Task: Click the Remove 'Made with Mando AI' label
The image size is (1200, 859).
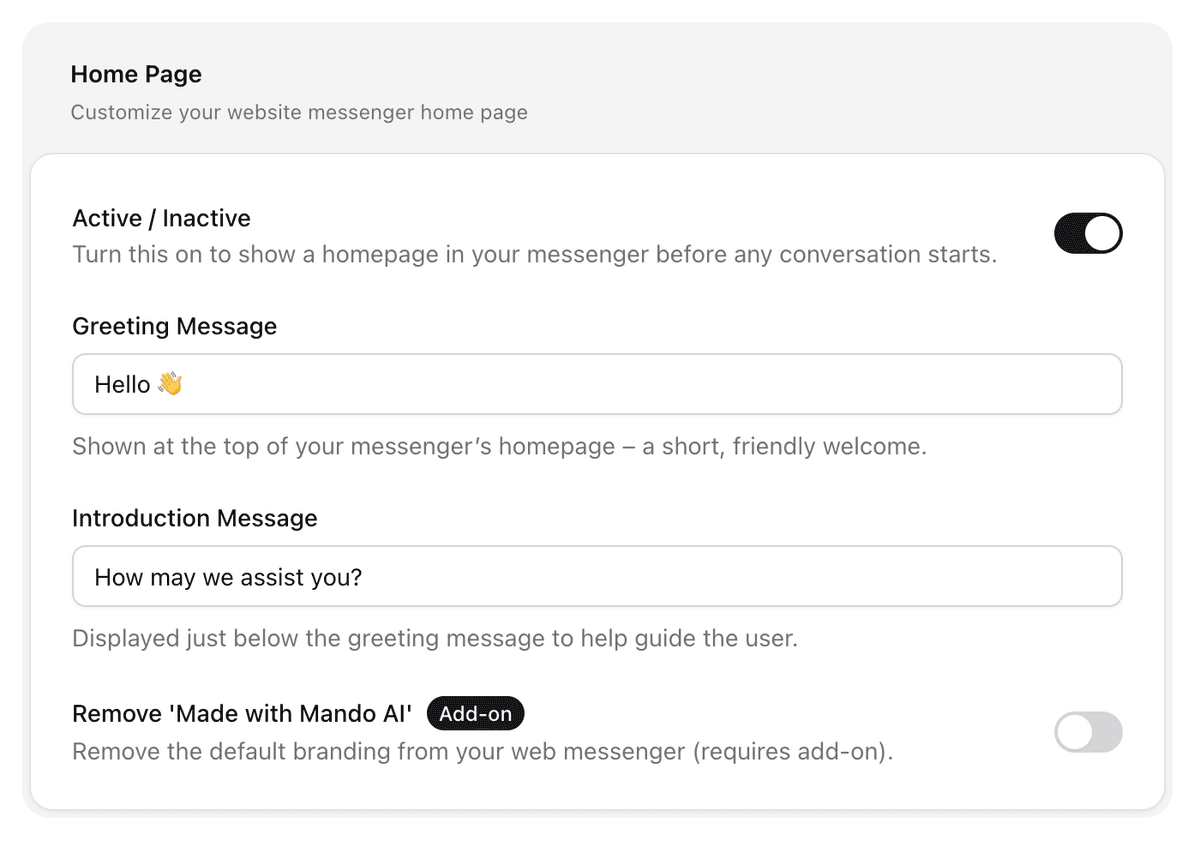Action: 243,714
